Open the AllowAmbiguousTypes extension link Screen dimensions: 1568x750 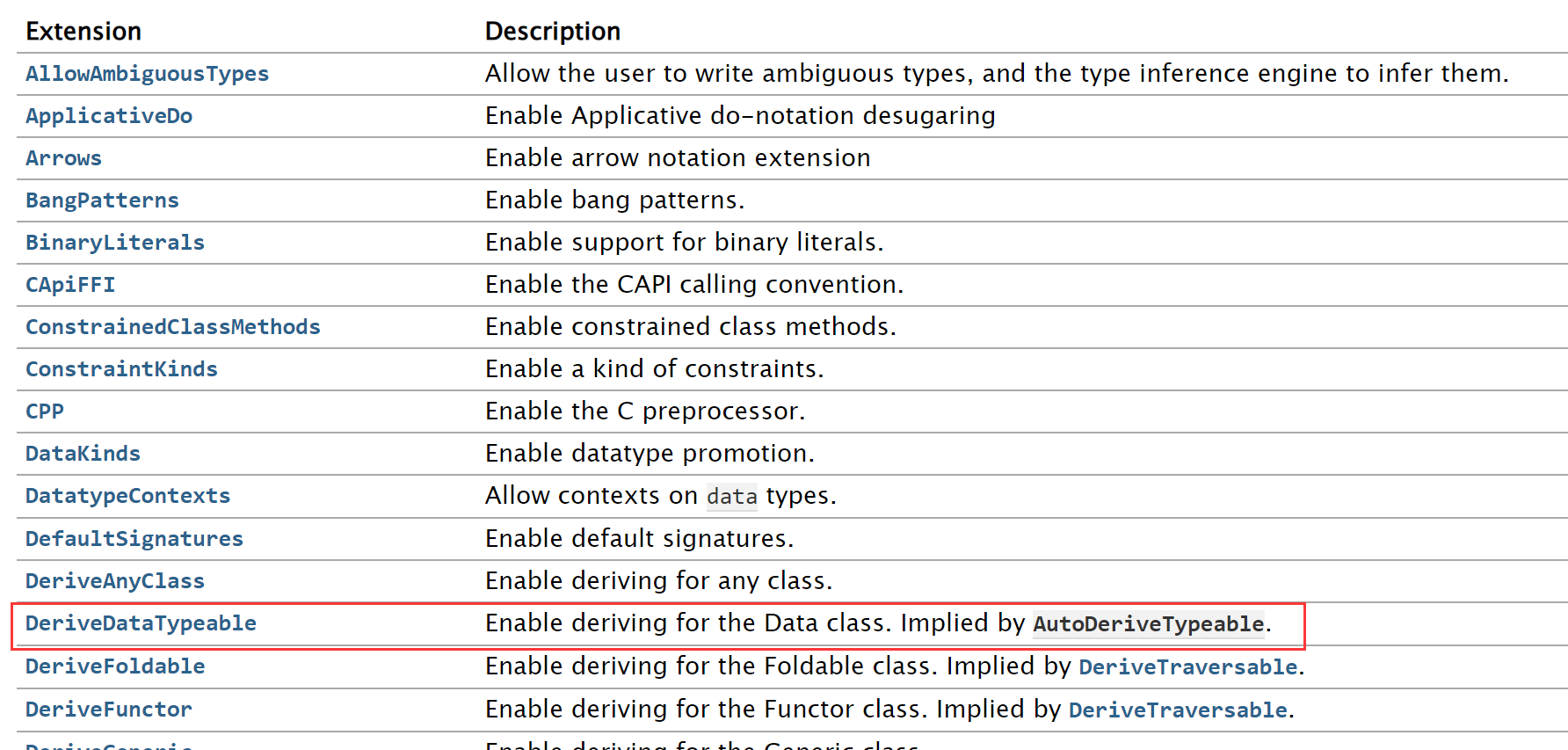[x=147, y=74]
